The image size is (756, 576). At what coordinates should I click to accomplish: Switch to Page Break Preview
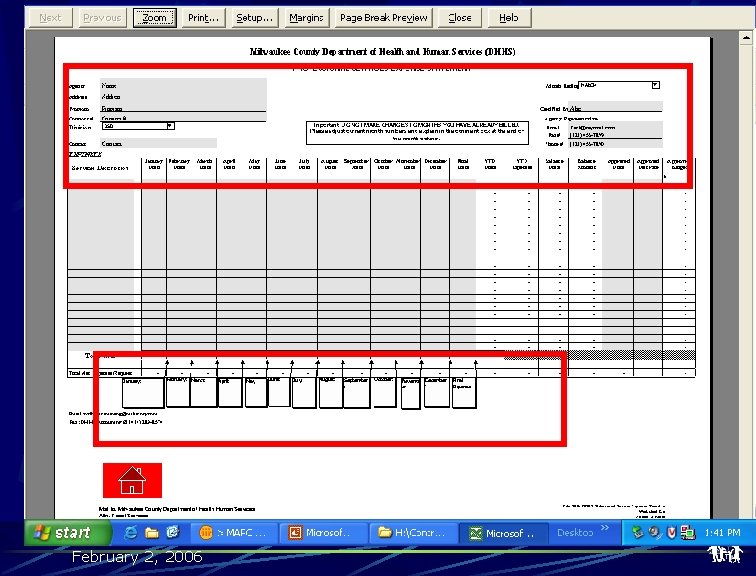click(x=383, y=18)
